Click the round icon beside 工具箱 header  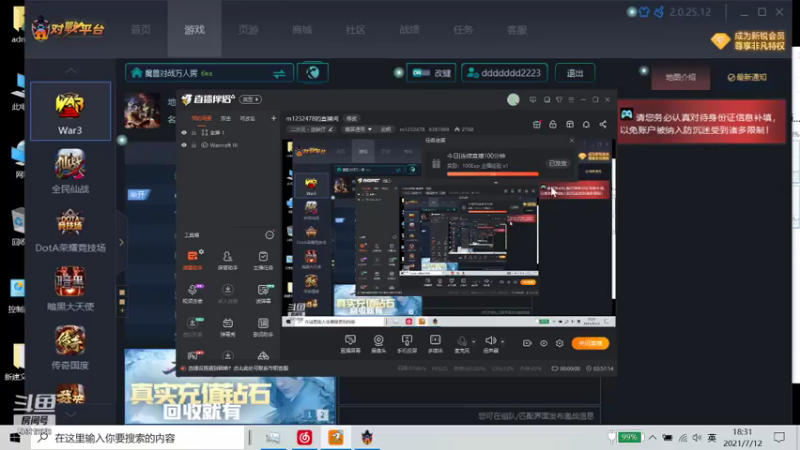tap(269, 235)
